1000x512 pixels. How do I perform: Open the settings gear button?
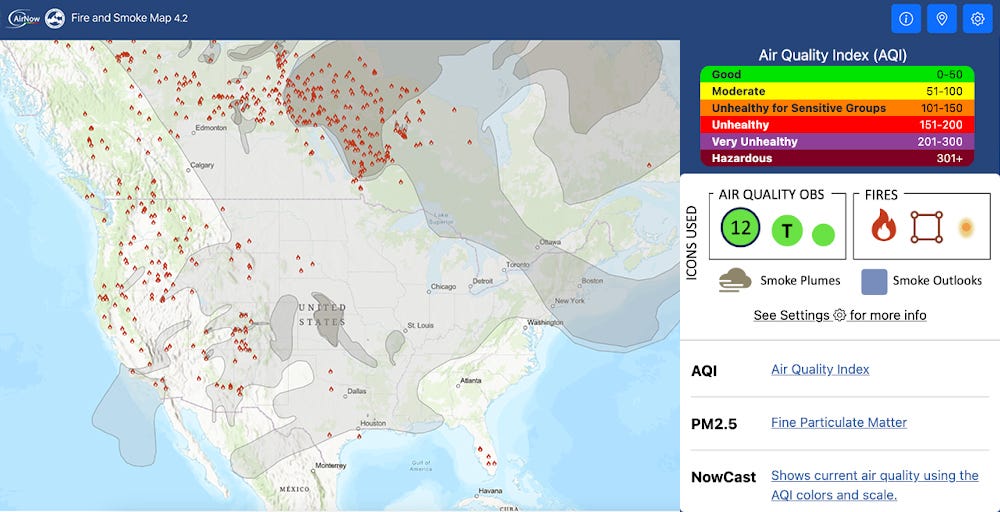coord(977,19)
